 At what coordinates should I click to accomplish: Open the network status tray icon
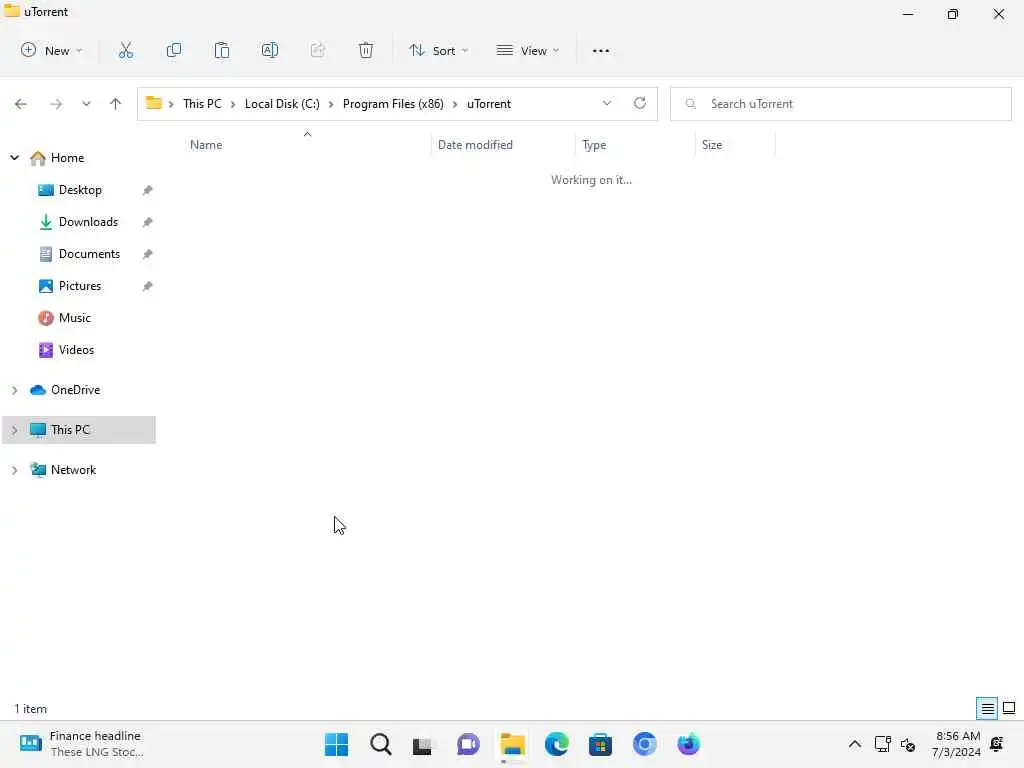pyautogui.click(x=882, y=744)
